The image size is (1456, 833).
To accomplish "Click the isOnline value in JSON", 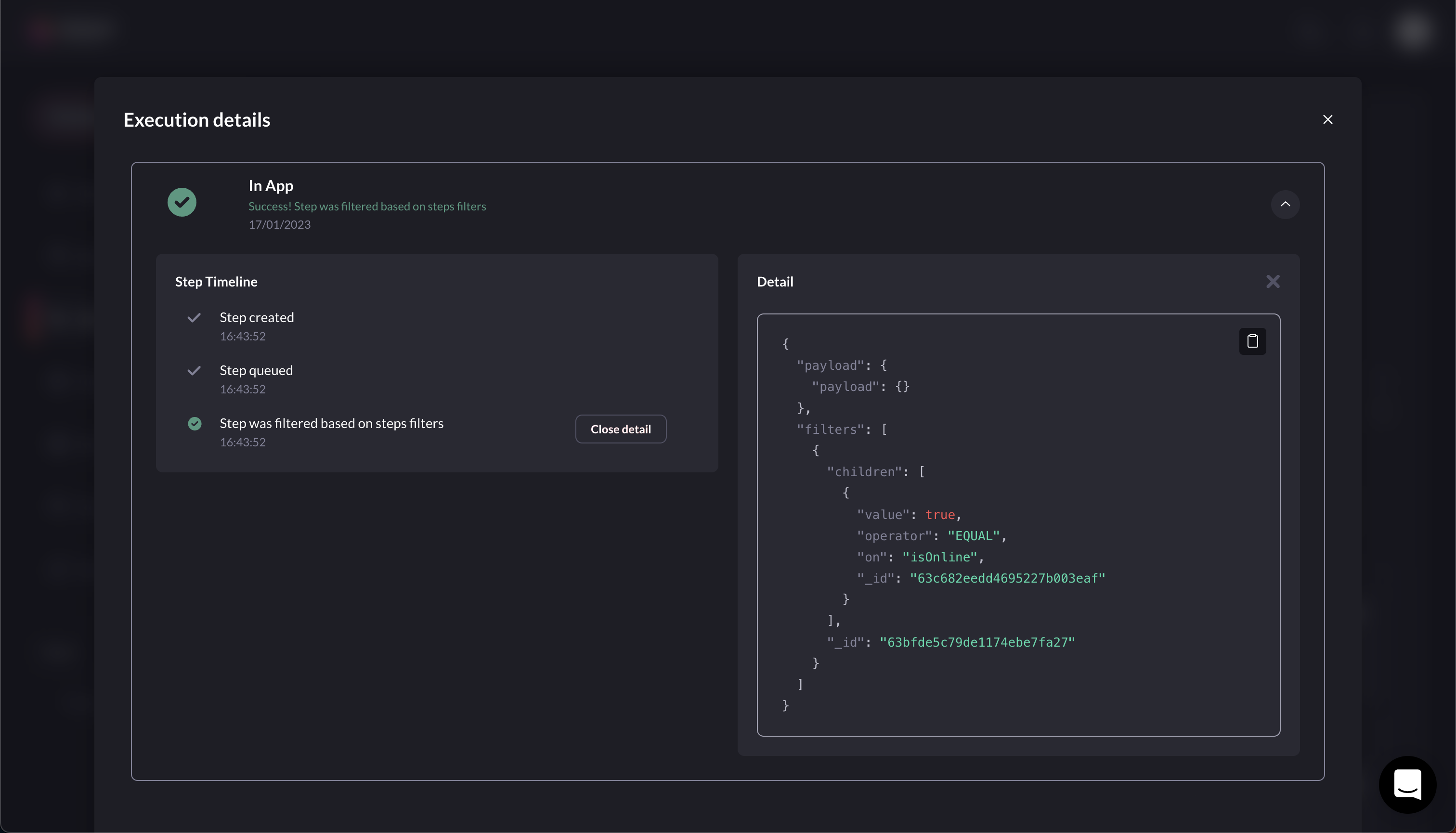I will (939, 557).
